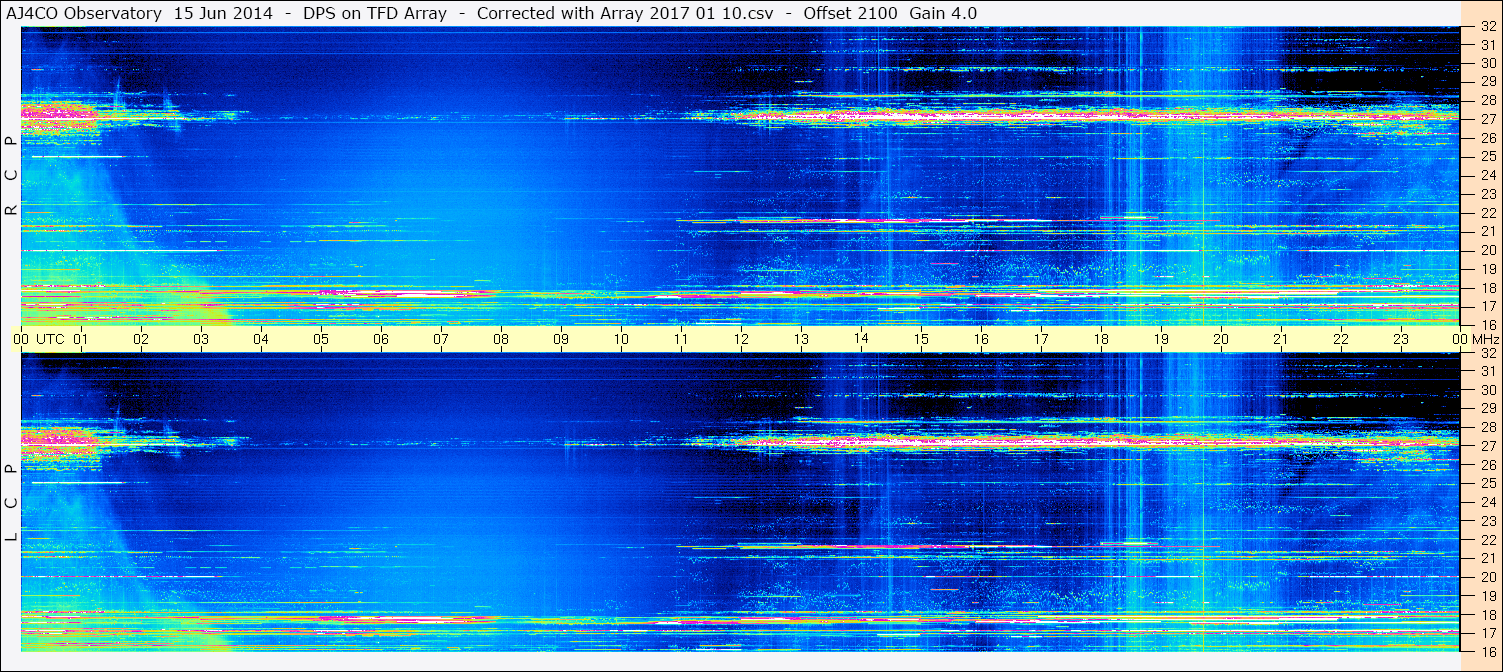Click the Gain 4.0 value
Screen dimensions: 1503x672
point(943,13)
